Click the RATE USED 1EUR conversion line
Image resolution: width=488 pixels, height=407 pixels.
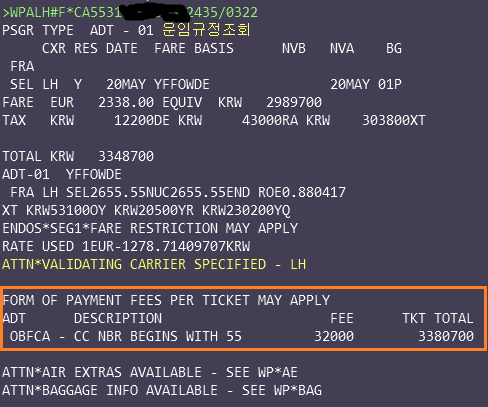click(126, 246)
